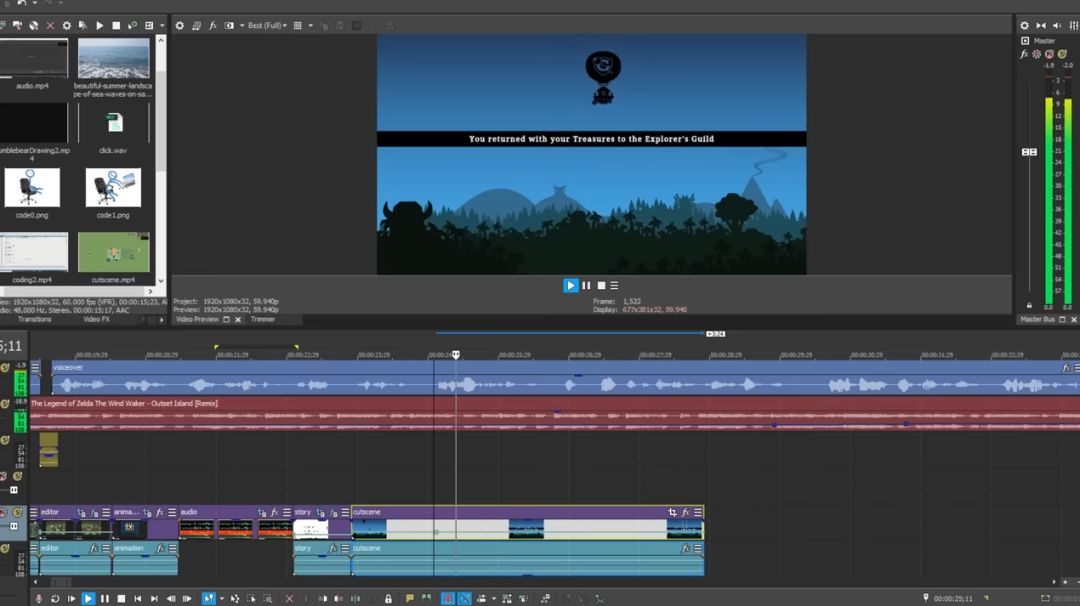Go to Start of project button
1080x606 pixels.
coord(138,599)
